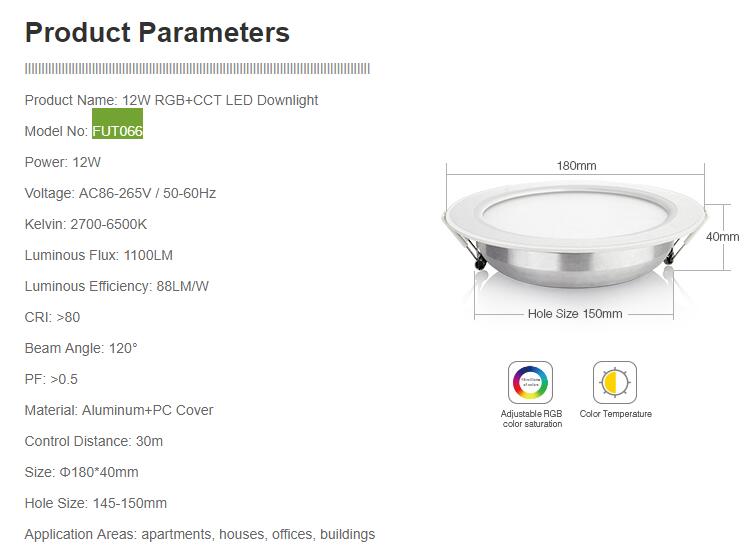Click the striped divider bar under heading

[197, 68]
